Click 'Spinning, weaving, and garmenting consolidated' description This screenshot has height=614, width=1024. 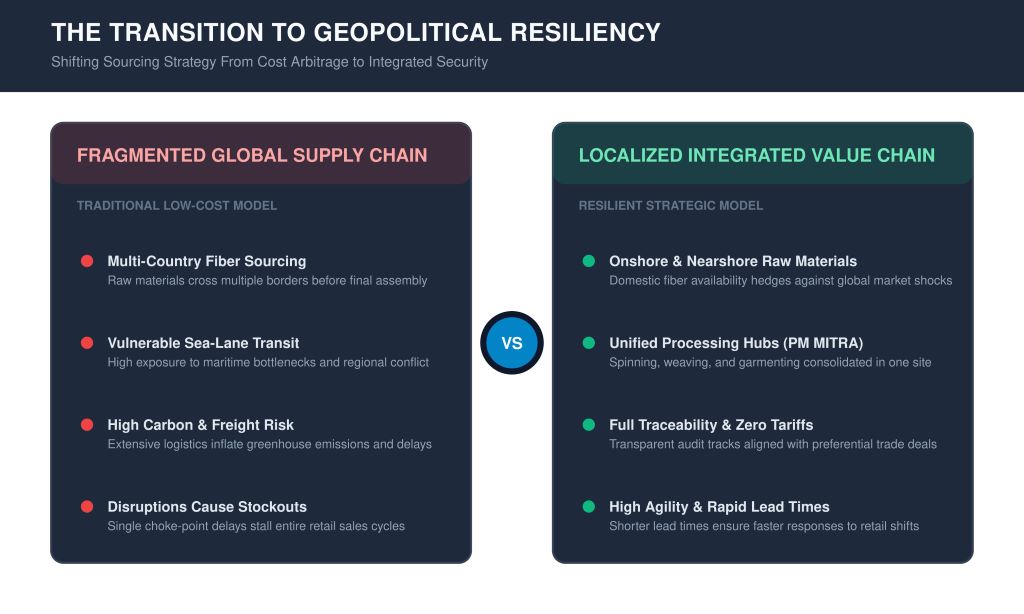[x=770, y=363]
